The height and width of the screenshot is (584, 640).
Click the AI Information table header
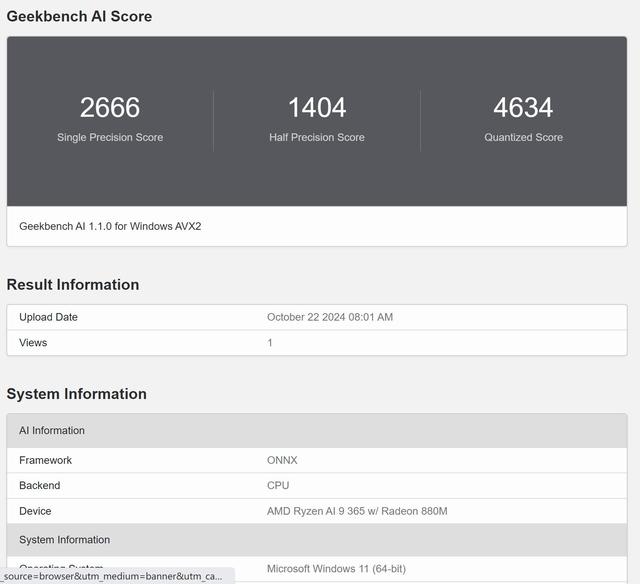coord(52,431)
